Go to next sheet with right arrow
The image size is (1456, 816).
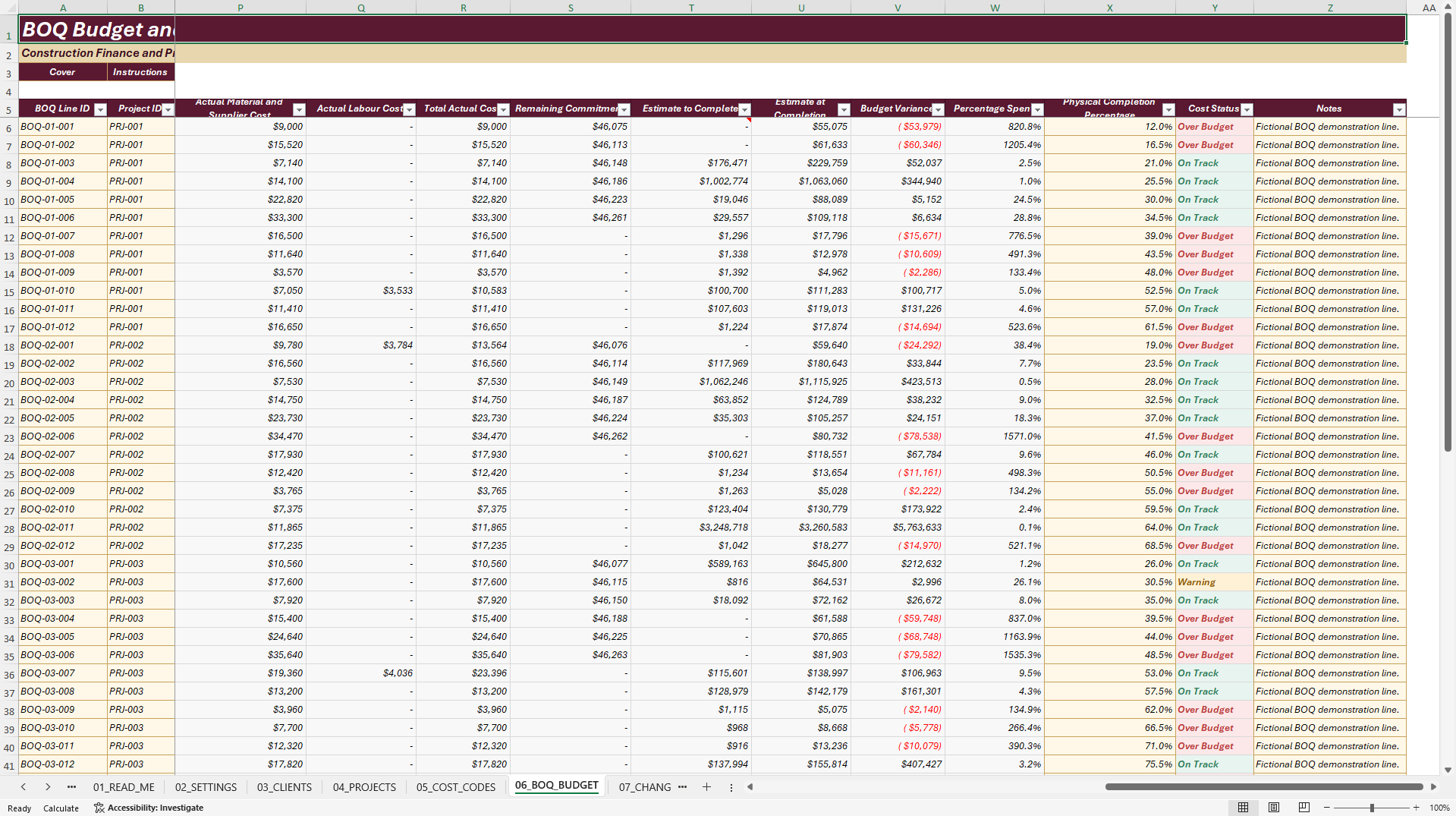48,787
